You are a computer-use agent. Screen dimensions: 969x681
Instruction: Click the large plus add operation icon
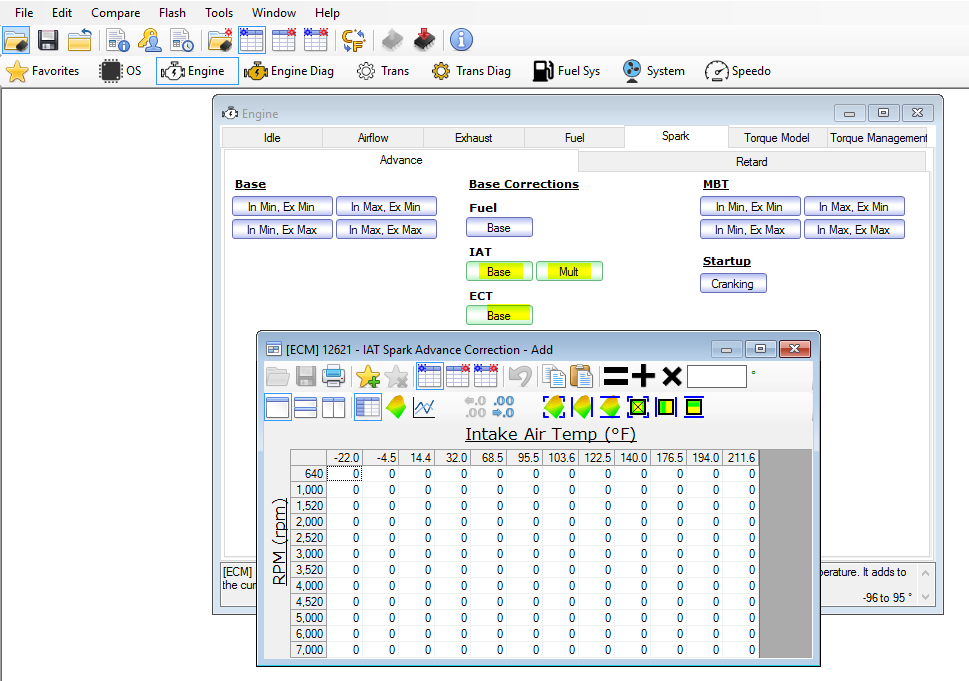pyautogui.click(x=643, y=376)
